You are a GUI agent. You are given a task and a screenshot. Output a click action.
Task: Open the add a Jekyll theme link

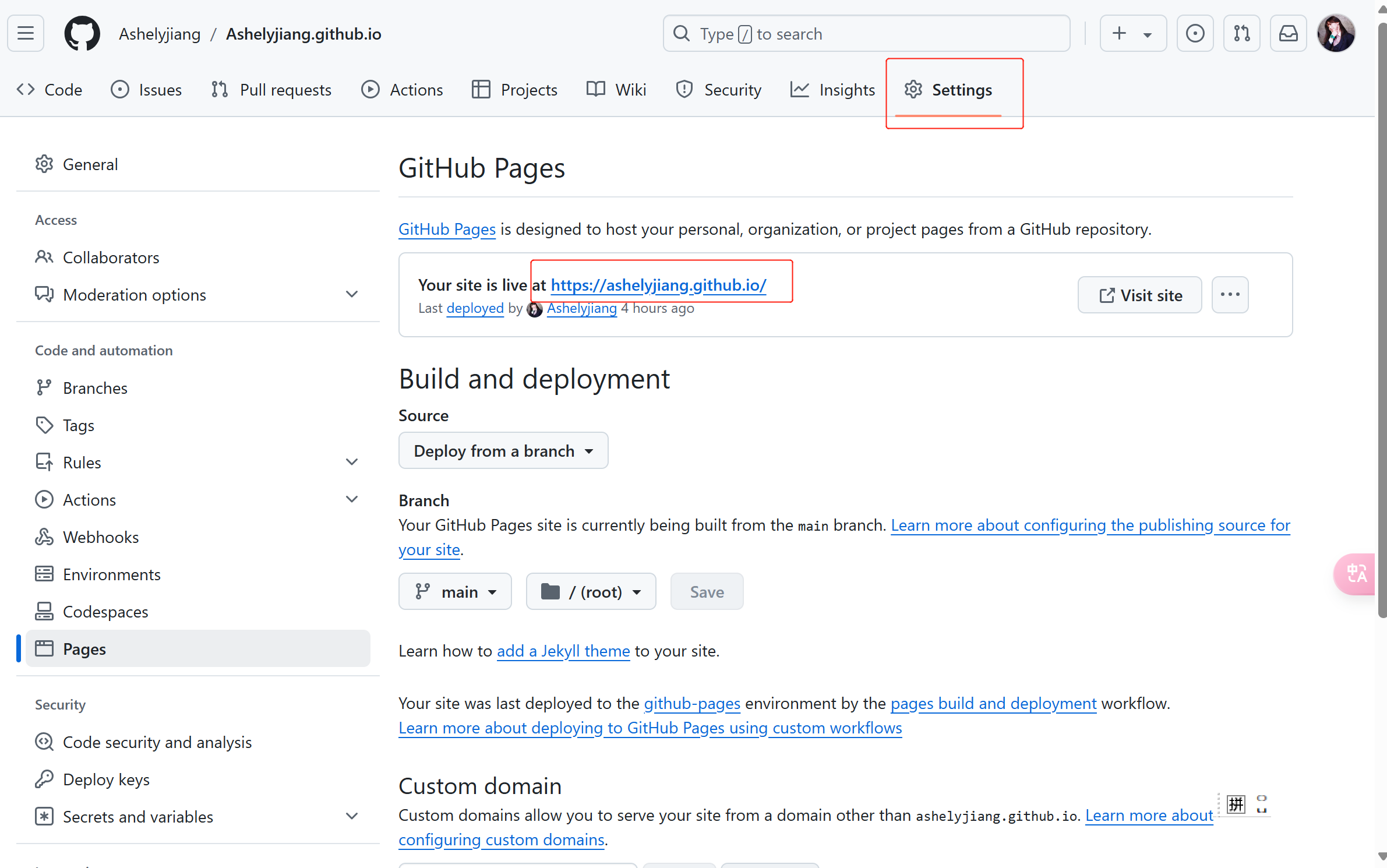[563, 651]
